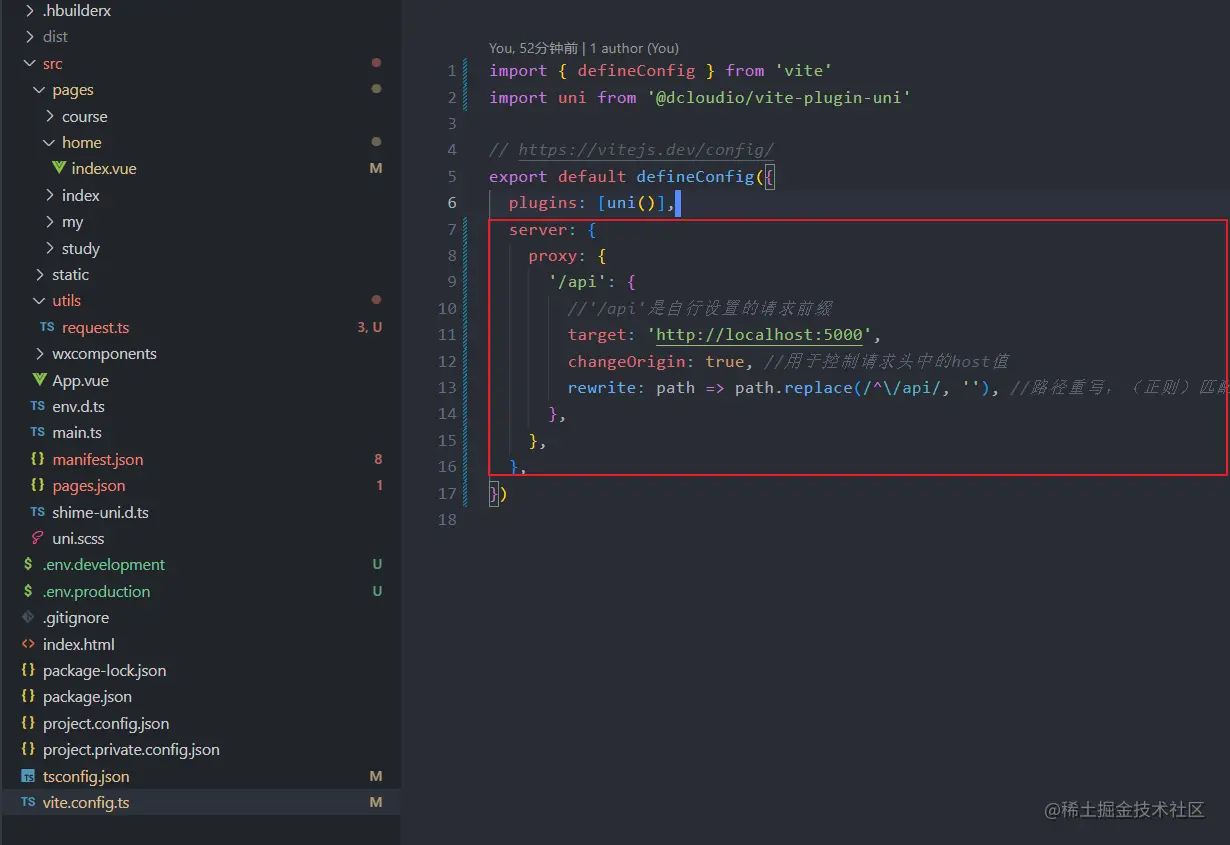Open index.vue in the home folder
Viewport: 1230px width, 845px height.
click(104, 169)
